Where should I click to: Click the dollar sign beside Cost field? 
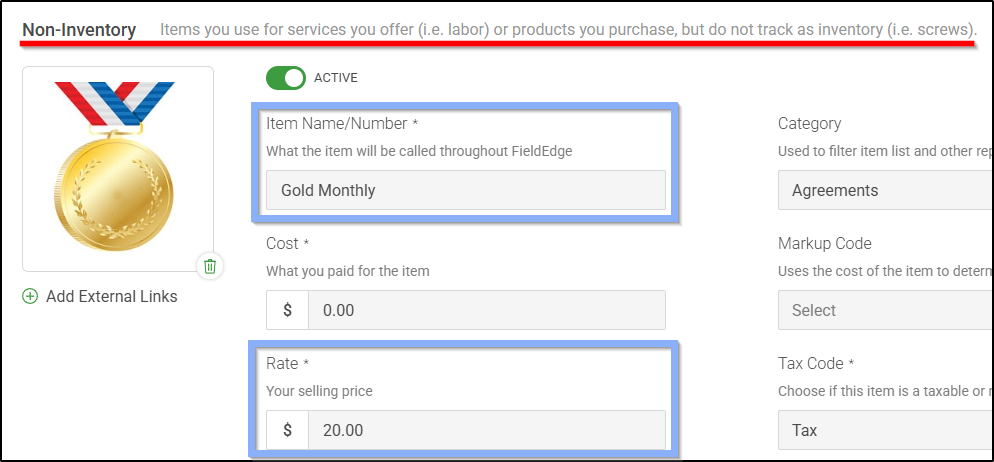[x=287, y=310]
